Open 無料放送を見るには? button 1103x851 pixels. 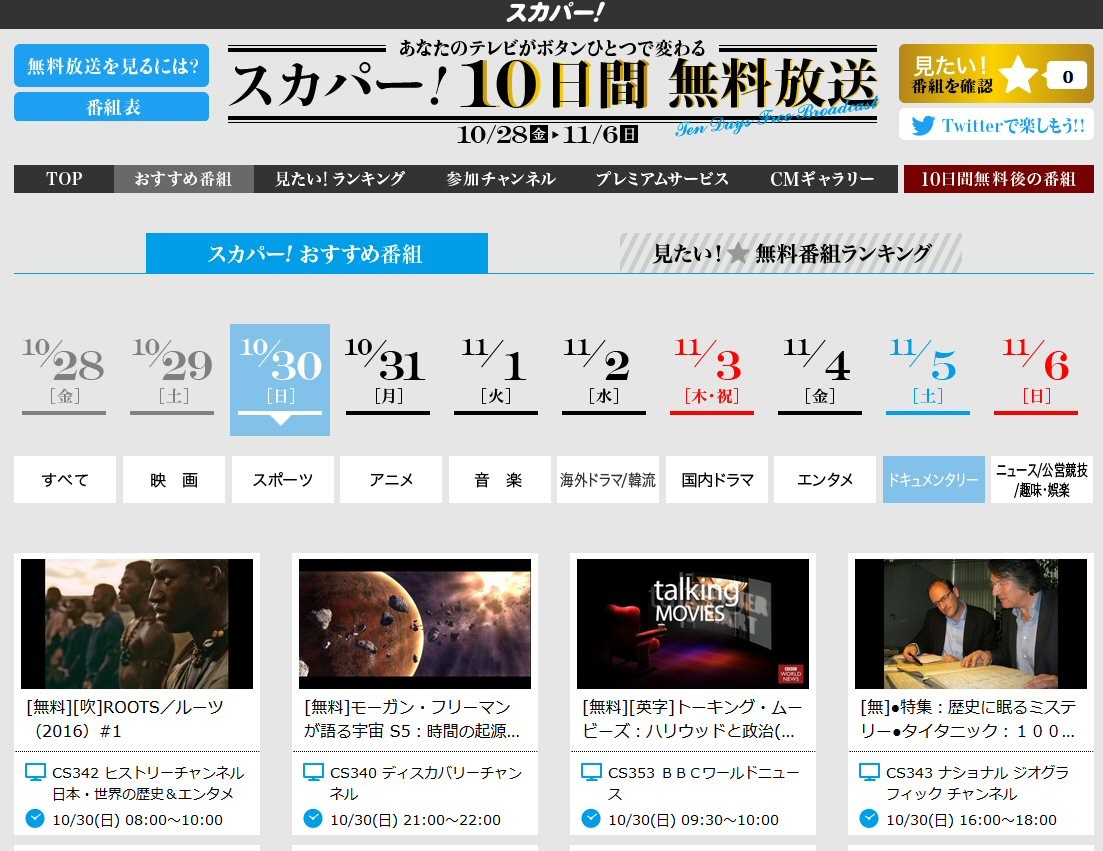112,65
